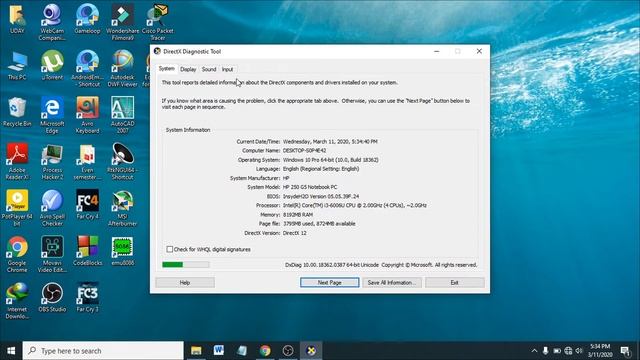Minimize the DirectX Diagnostic Tool window

(437, 51)
